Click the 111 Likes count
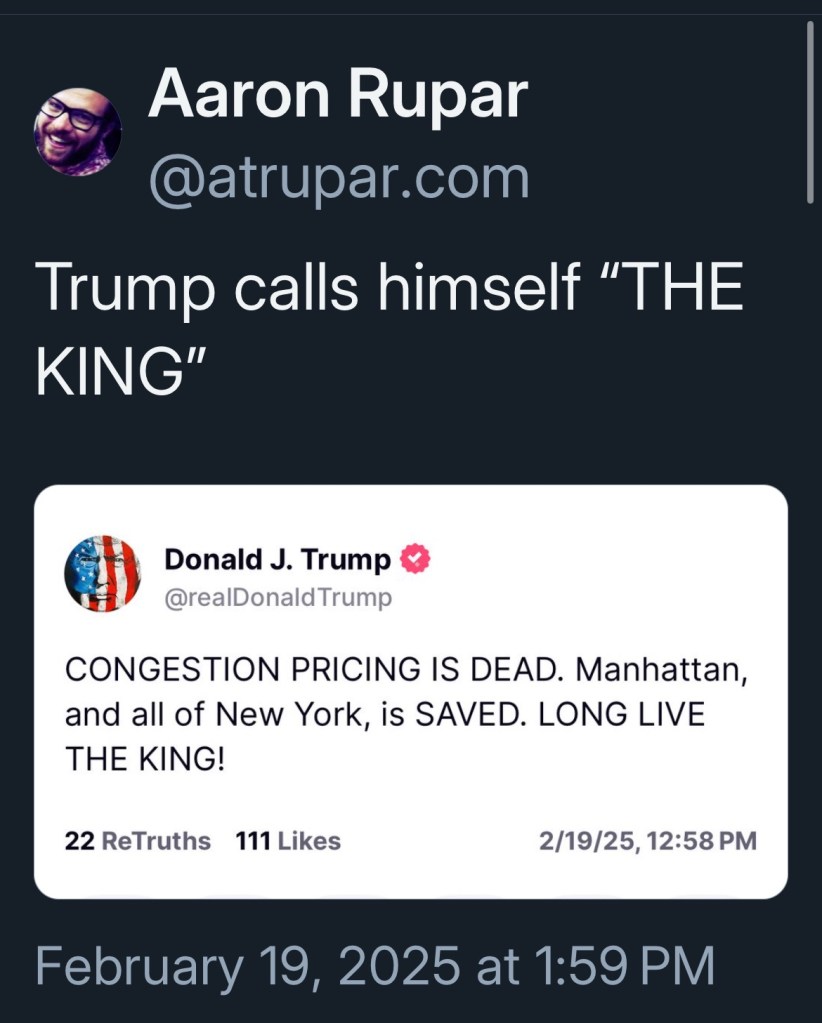Image resolution: width=822 pixels, height=1023 pixels. [288, 841]
